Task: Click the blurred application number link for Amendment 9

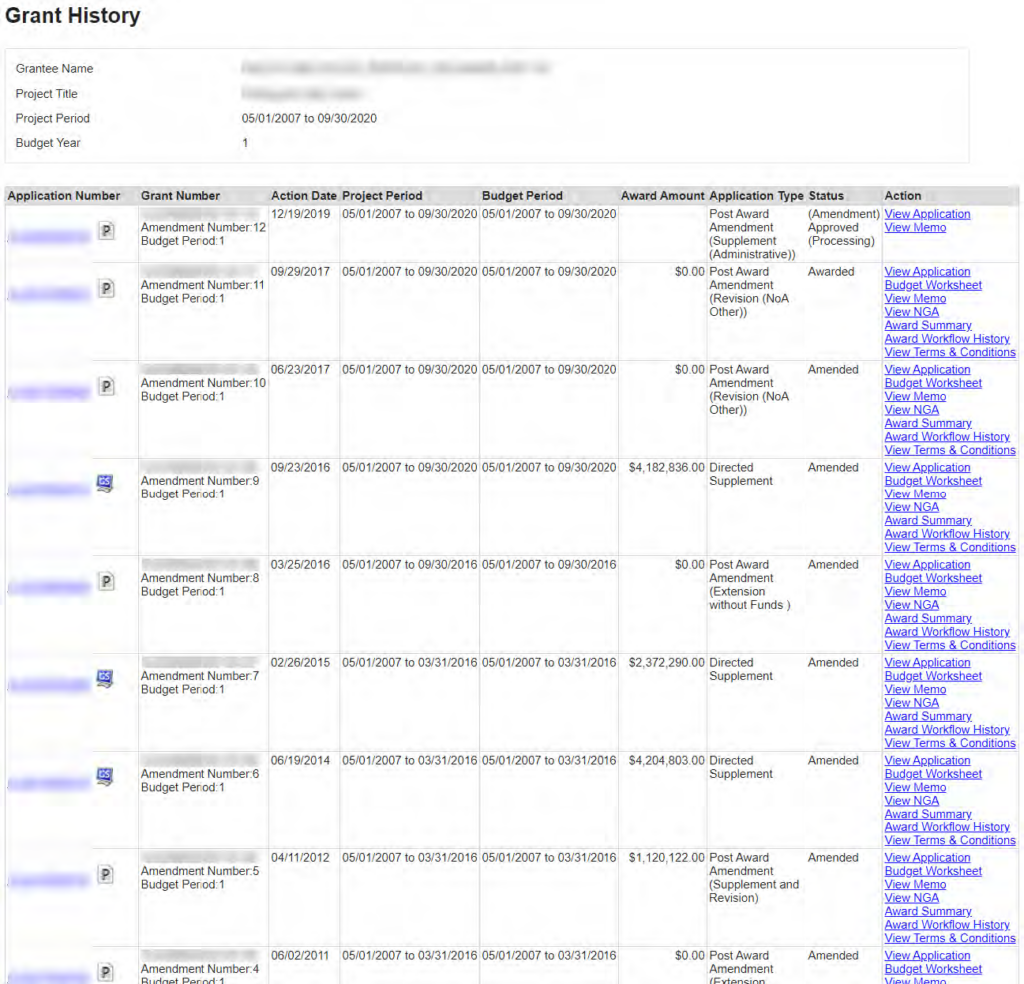Action: [x=48, y=489]
